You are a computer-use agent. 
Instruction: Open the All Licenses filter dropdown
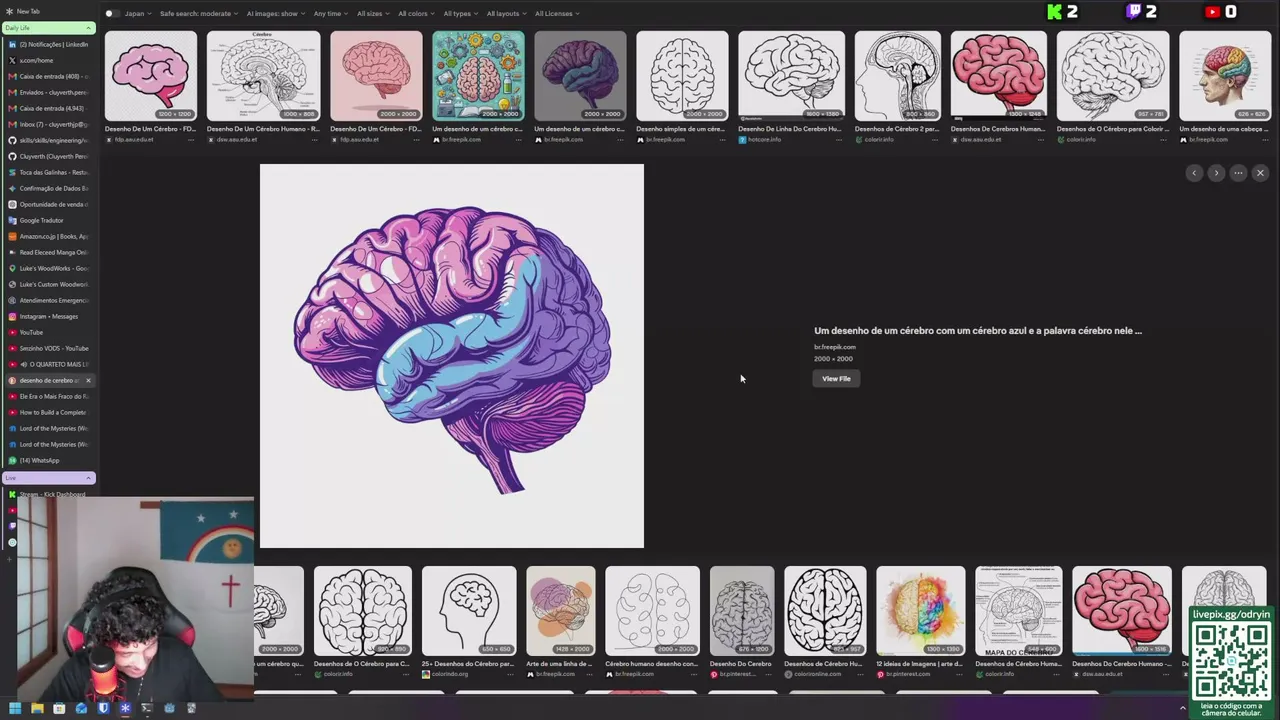556,14
